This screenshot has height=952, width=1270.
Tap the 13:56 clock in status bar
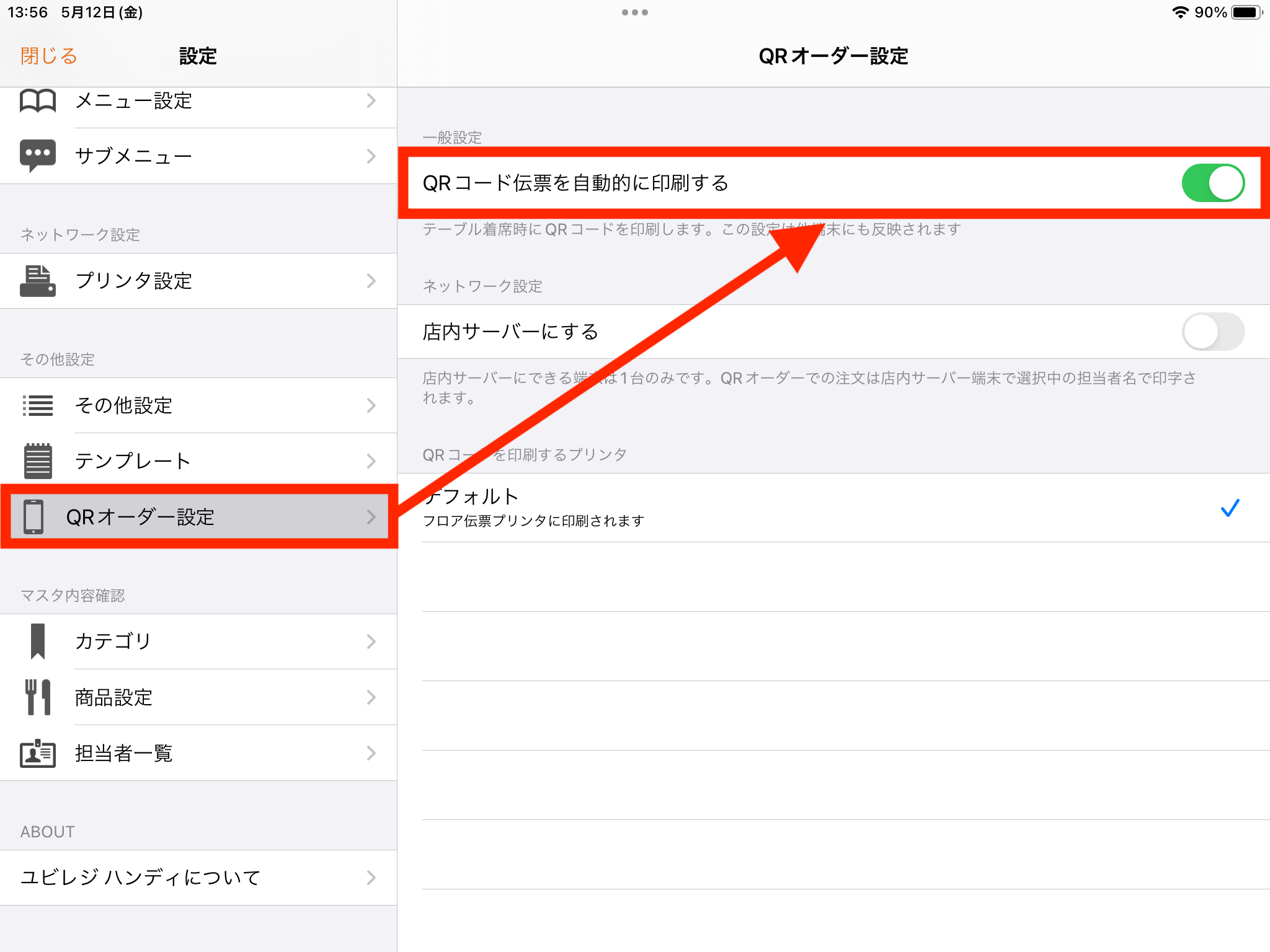[27, 12]
